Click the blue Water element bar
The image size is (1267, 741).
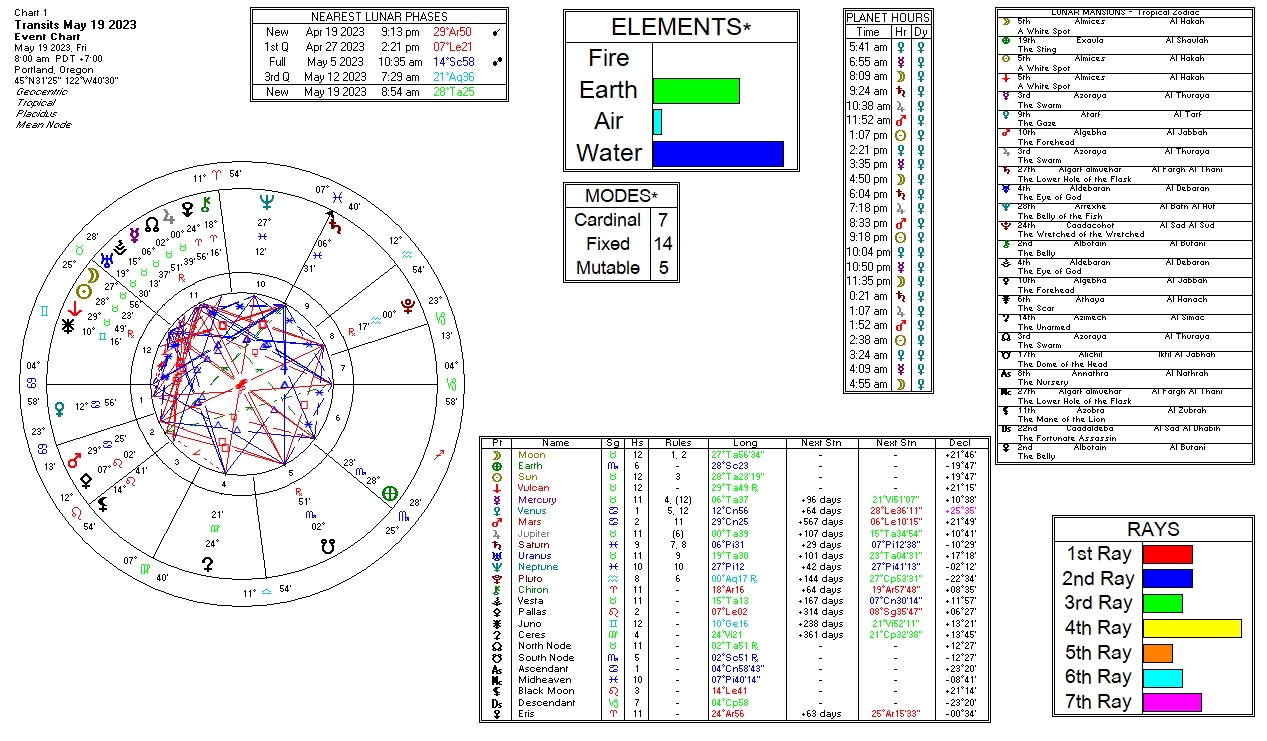[x=718, y=153]
